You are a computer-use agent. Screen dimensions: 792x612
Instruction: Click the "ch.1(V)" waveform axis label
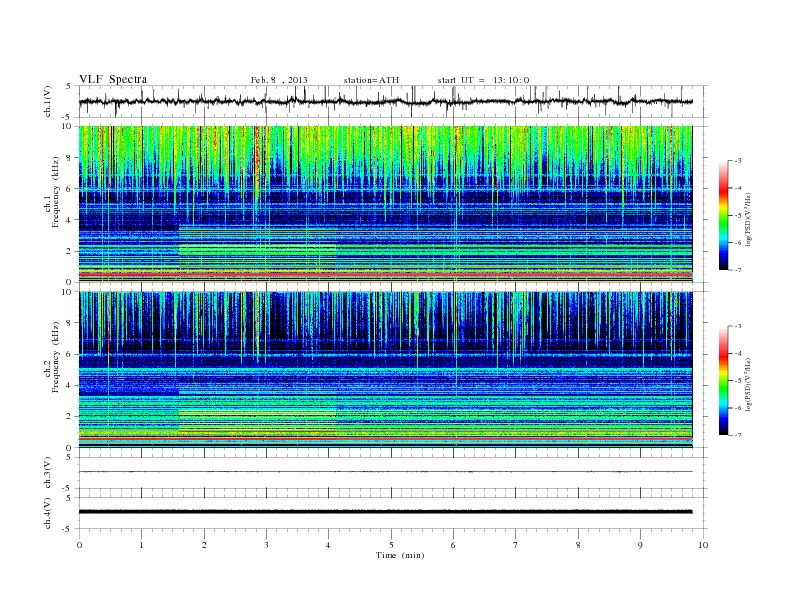click(48, 101)
